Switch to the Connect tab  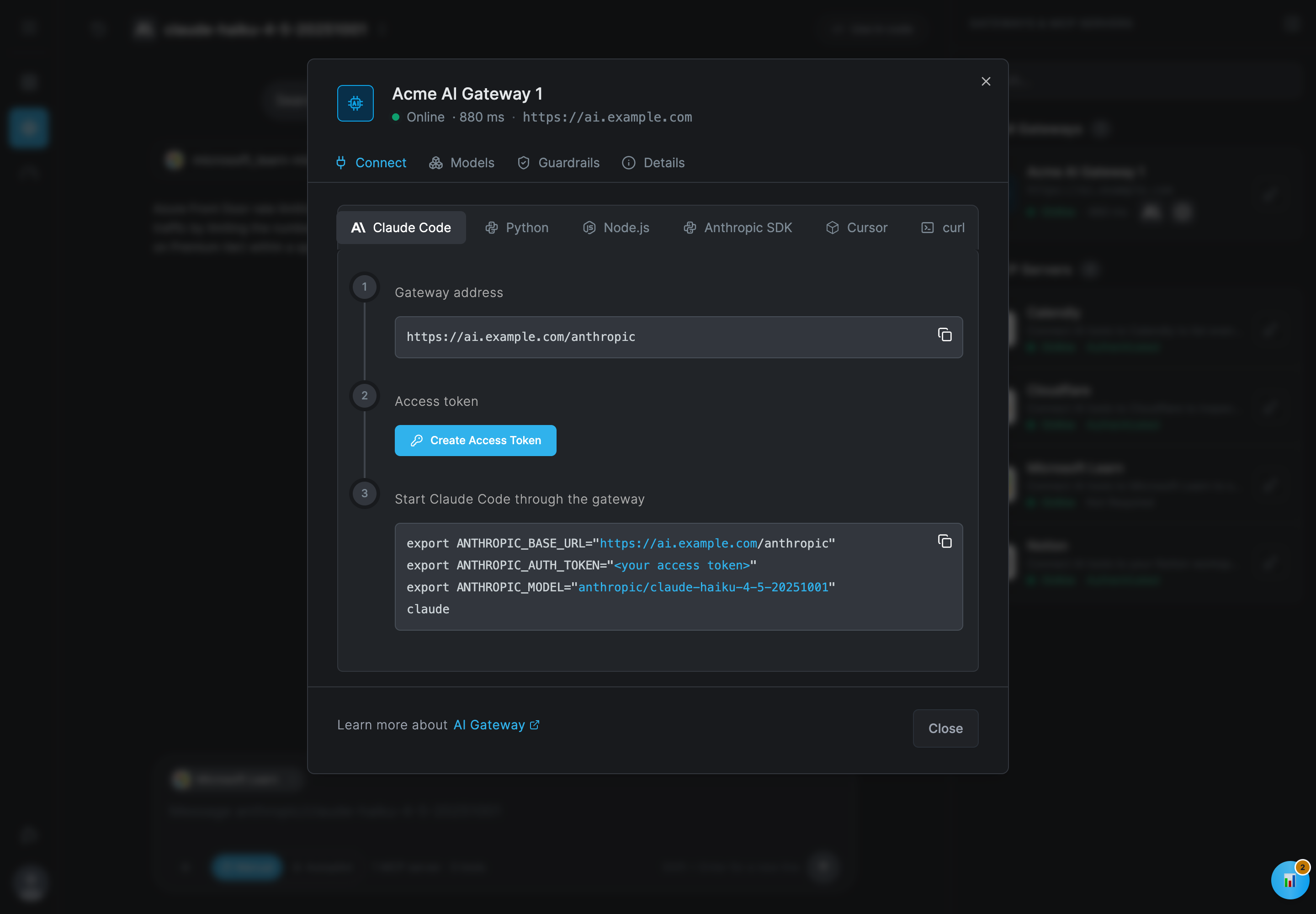click(x=371, y=163)
